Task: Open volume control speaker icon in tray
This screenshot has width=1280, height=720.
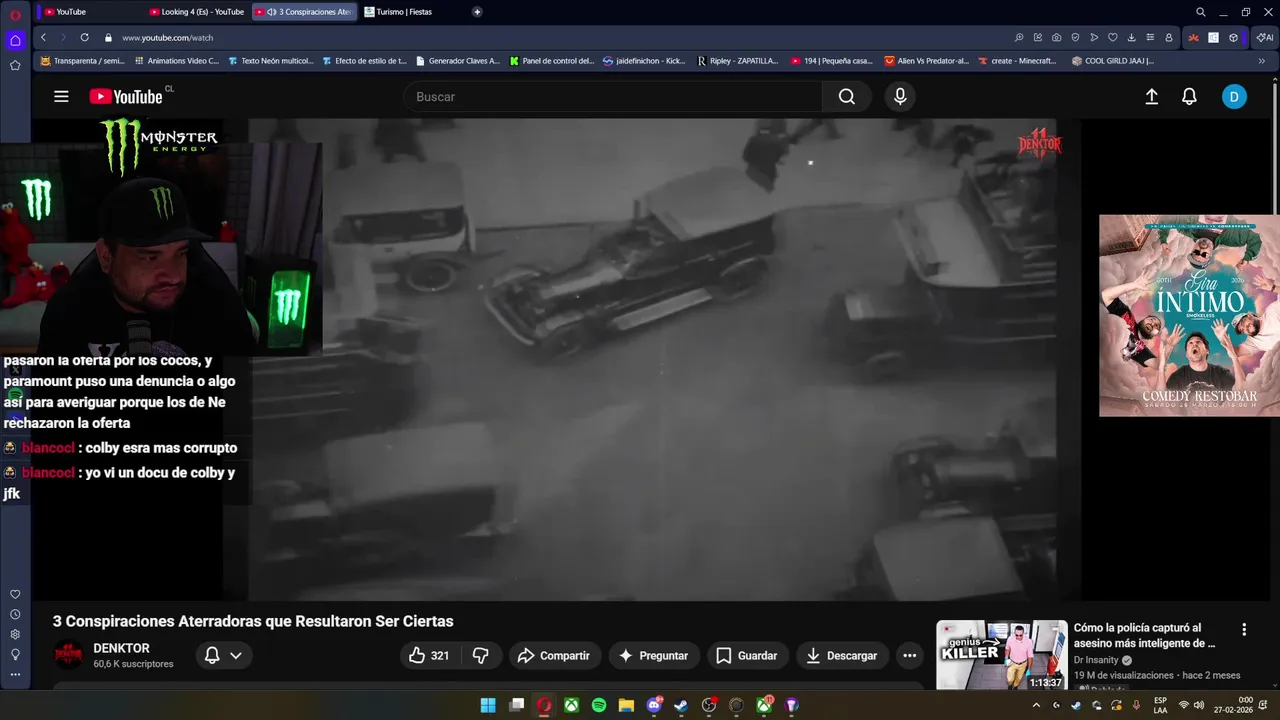Action: (1198, 705)
